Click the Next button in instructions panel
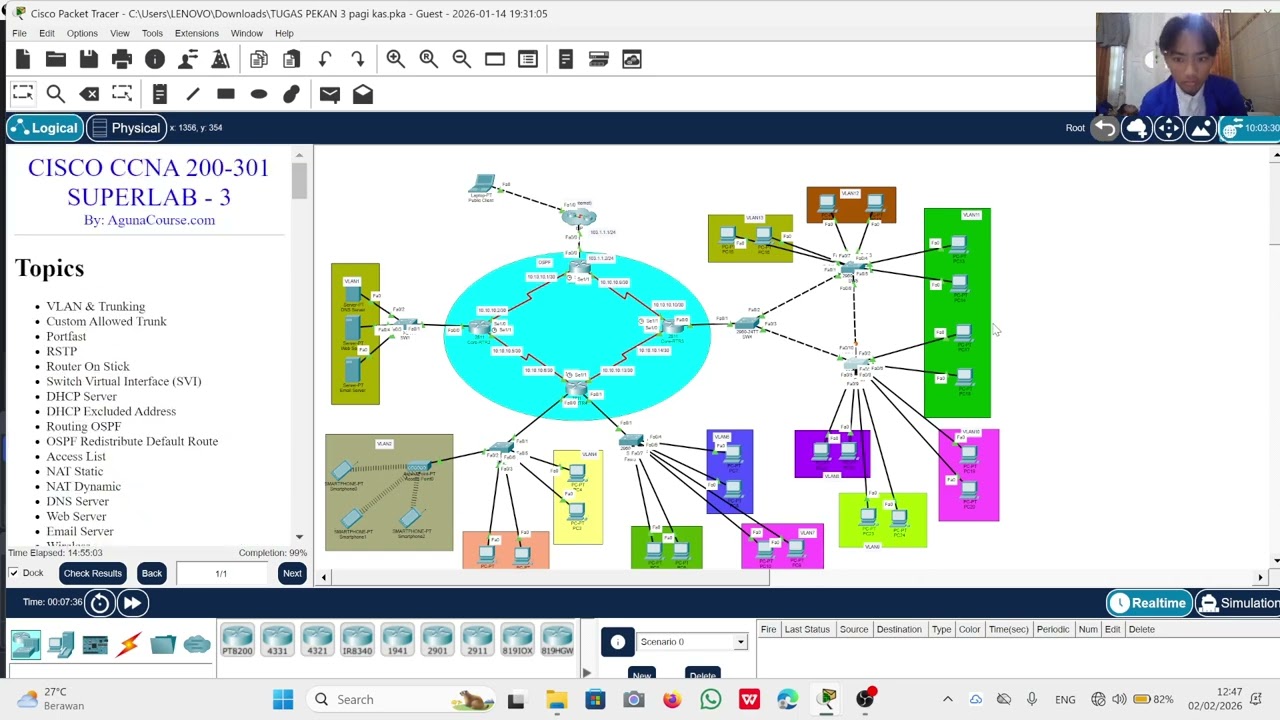 coord(292,573)
